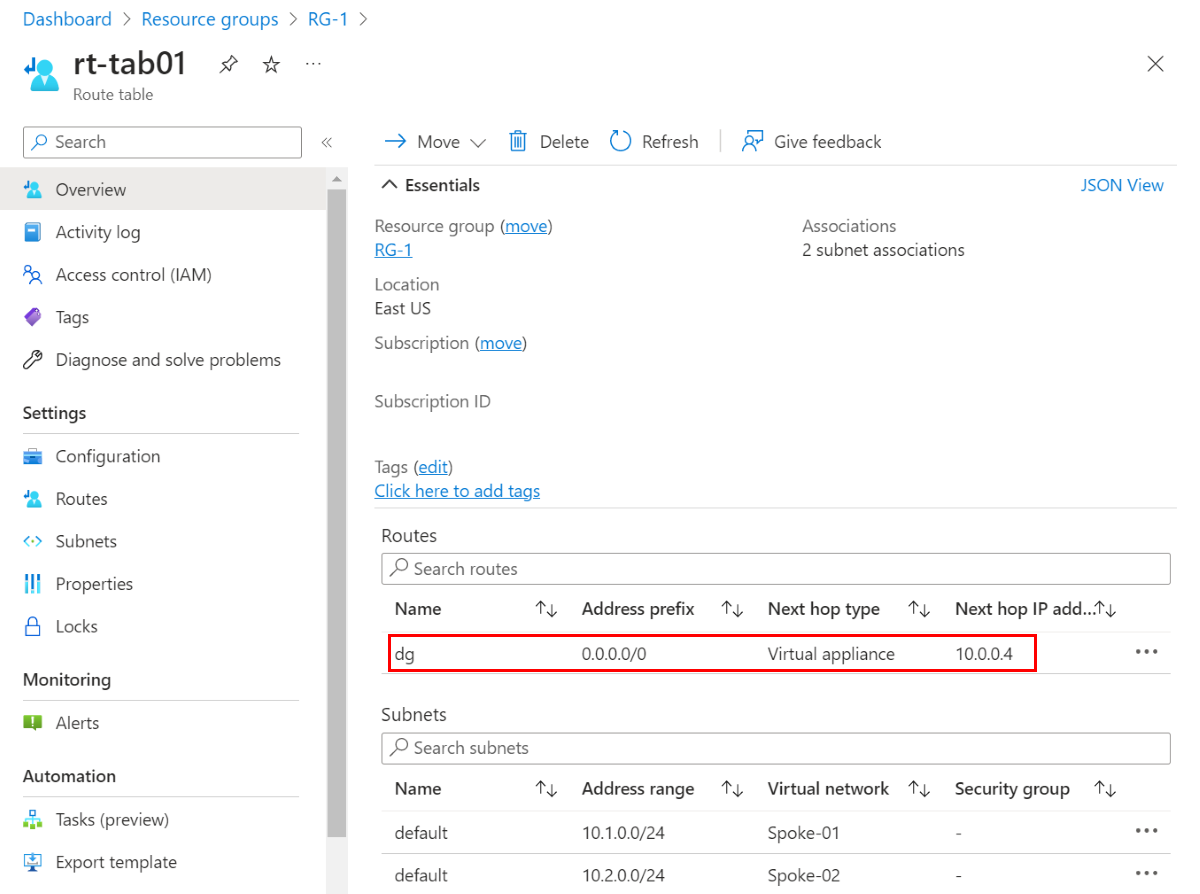This screenshot has height=894, width=1200.
Task: Open Give feedback
Action: pyautogui.click(x=811, y=141)
